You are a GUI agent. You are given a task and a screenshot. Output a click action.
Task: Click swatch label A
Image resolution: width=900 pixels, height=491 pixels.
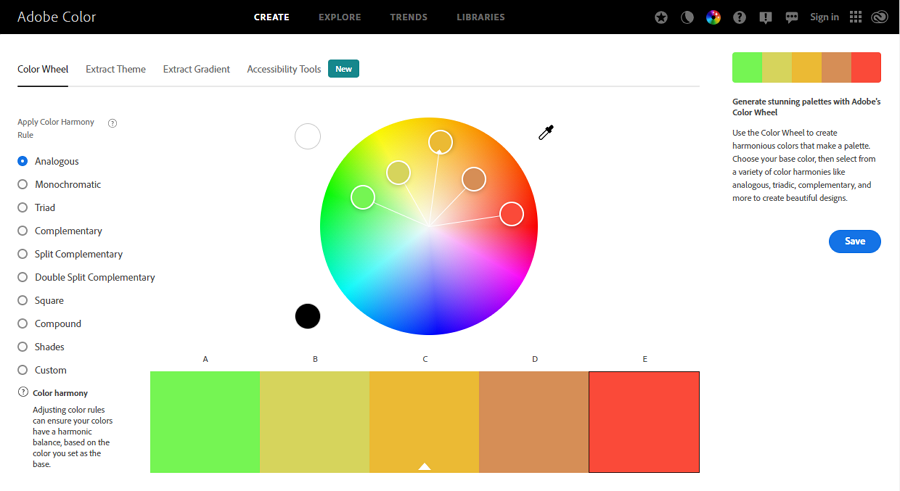point(205,359)
